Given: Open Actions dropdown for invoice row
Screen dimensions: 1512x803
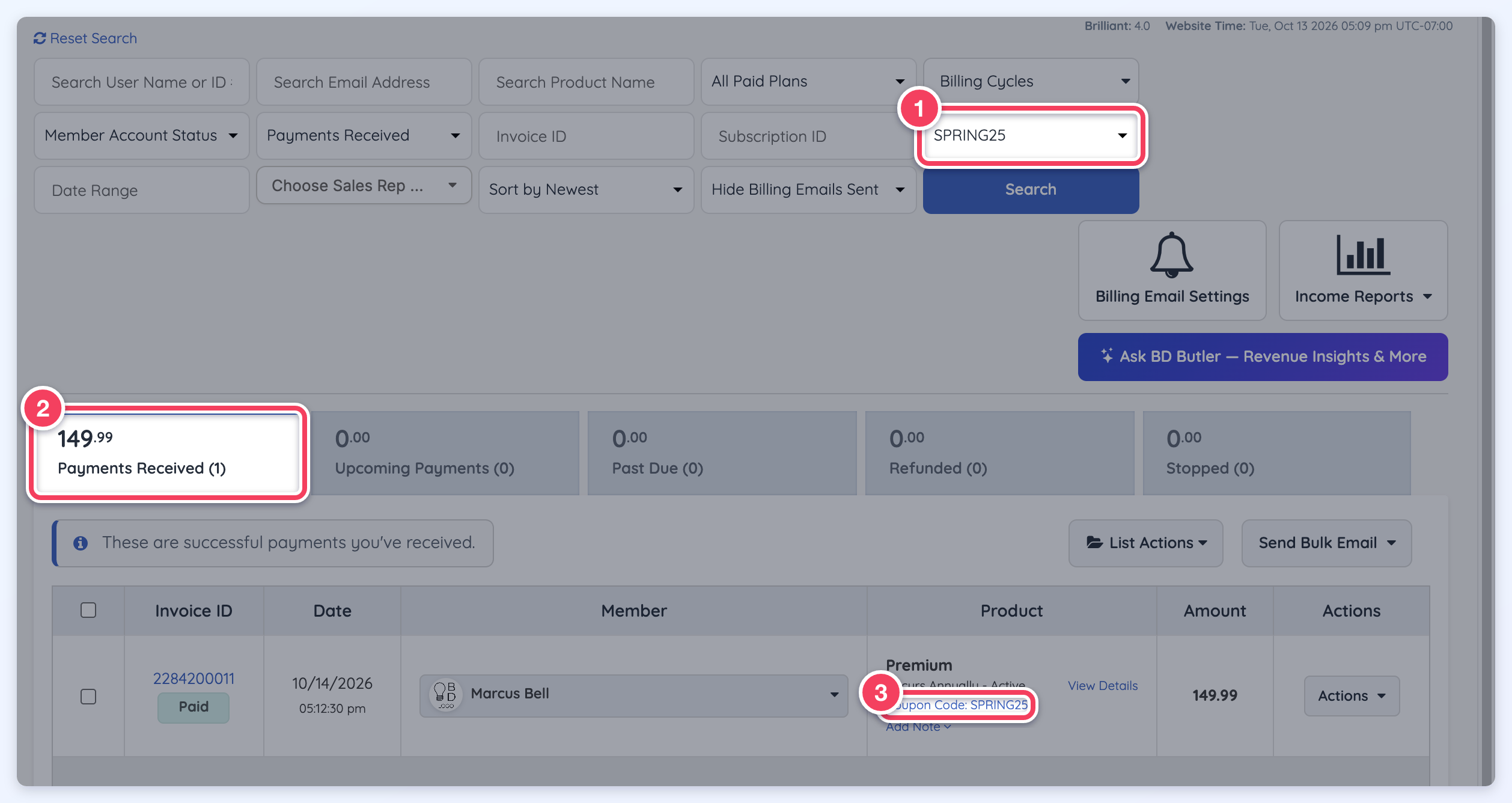Looking at the screenshot, I should pyautogui.click(x=1352, y=695).
